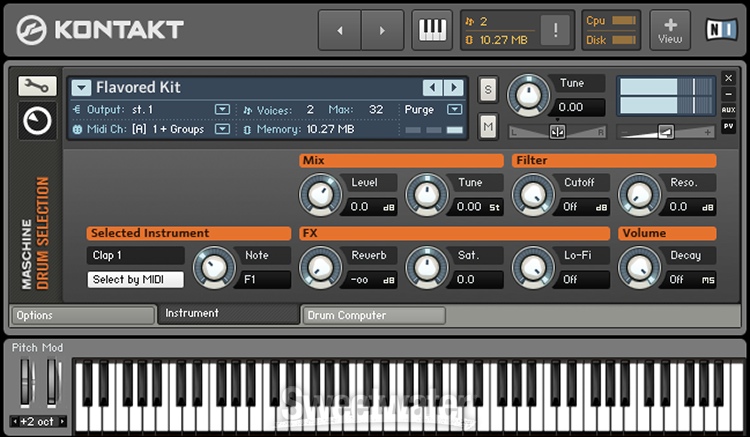The image size is (750, 437).
Task: Click the Reverb knob
Action: [320, 268]
